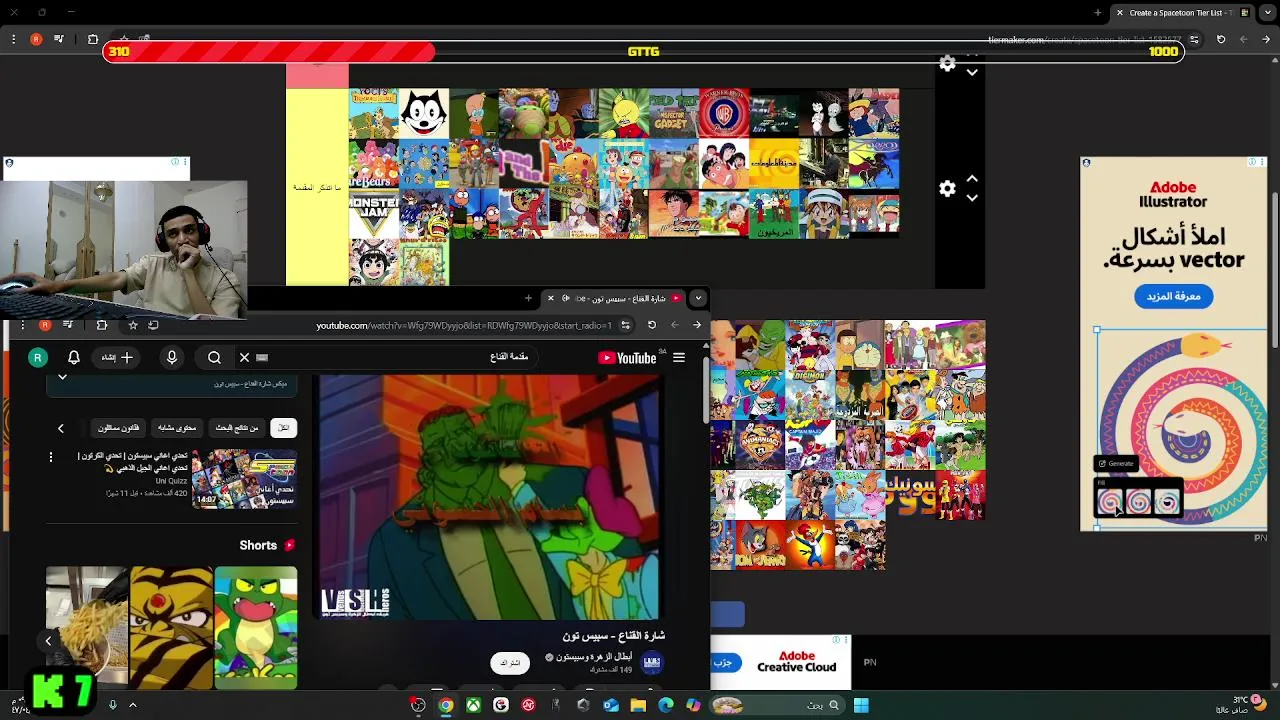Open new tab in YouTube window

528,298
